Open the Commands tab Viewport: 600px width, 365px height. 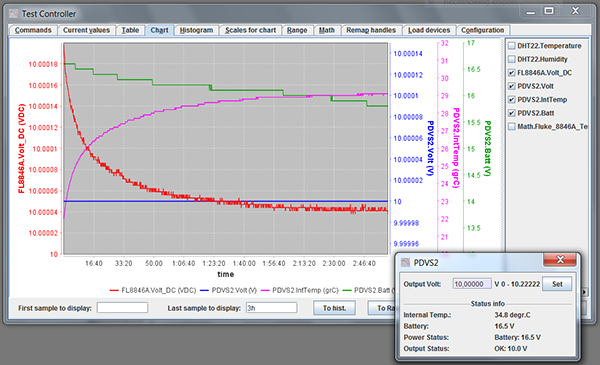coord(33,30)
